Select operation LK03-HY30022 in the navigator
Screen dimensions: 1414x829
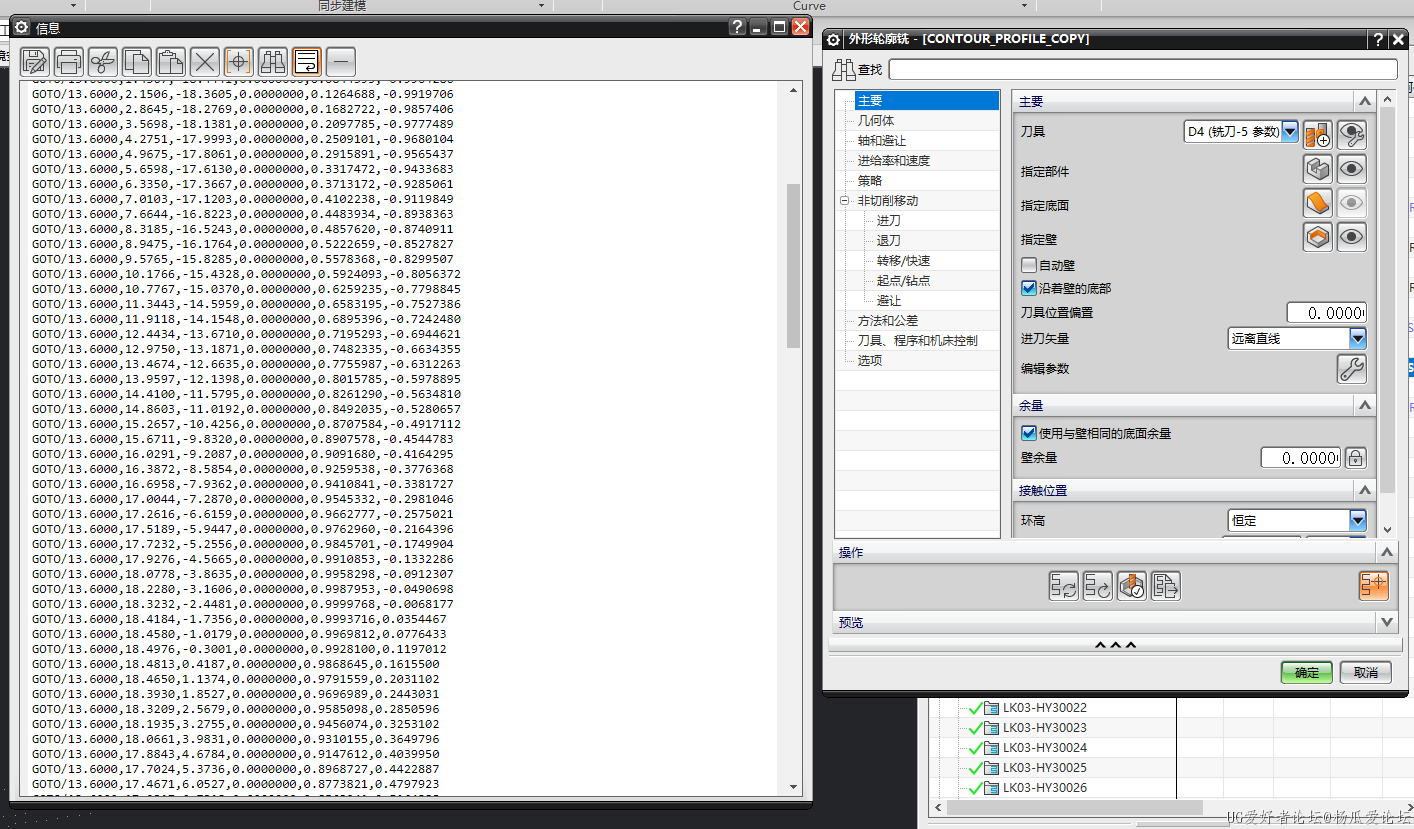[1044, 708]
